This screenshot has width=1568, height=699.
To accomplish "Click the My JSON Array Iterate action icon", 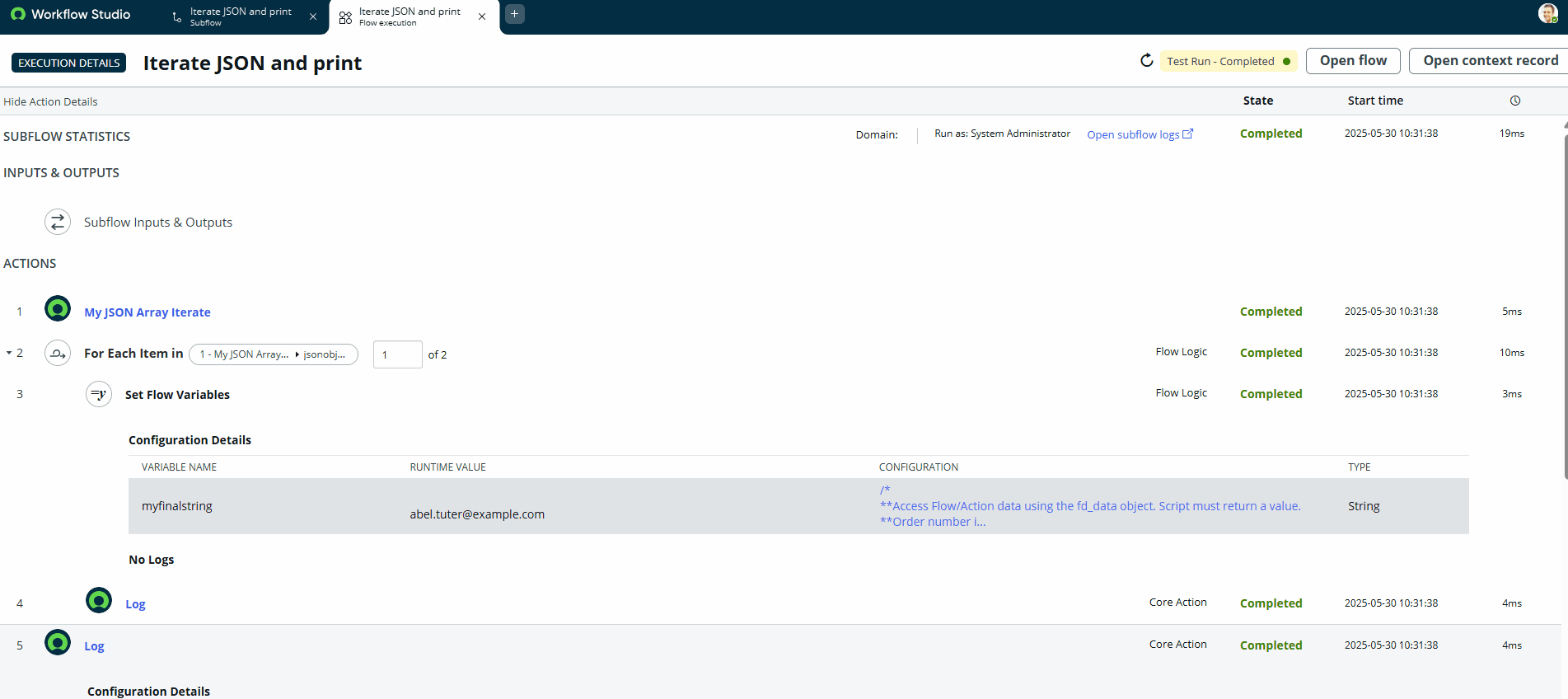I will 58,309.
